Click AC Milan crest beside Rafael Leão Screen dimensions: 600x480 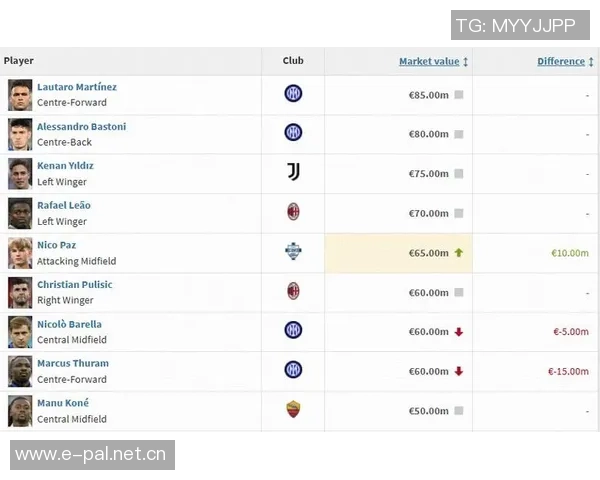coord(293,212)
